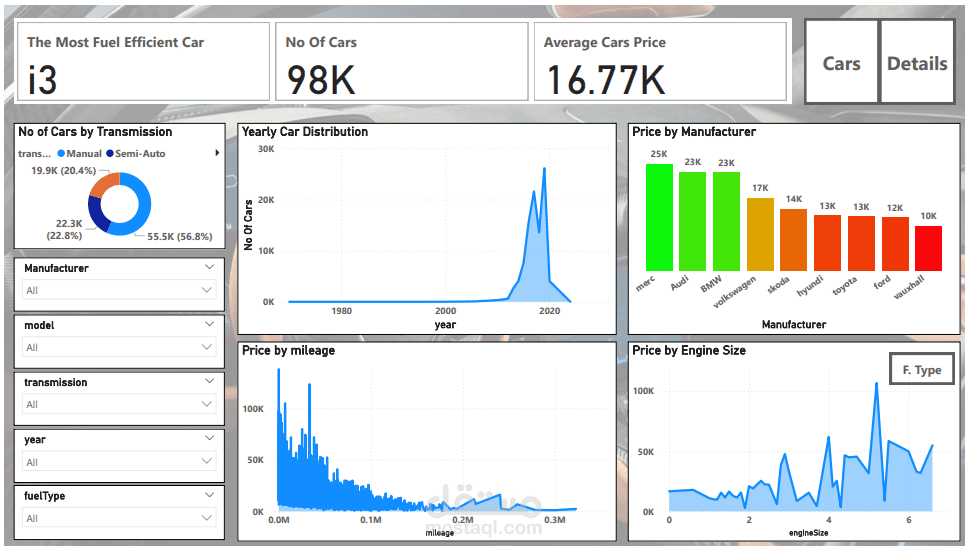The height and width of the screenshot is (549, 969).
Task: Click the No of Cars by Transmission title
Action: (x=95, y=132)
